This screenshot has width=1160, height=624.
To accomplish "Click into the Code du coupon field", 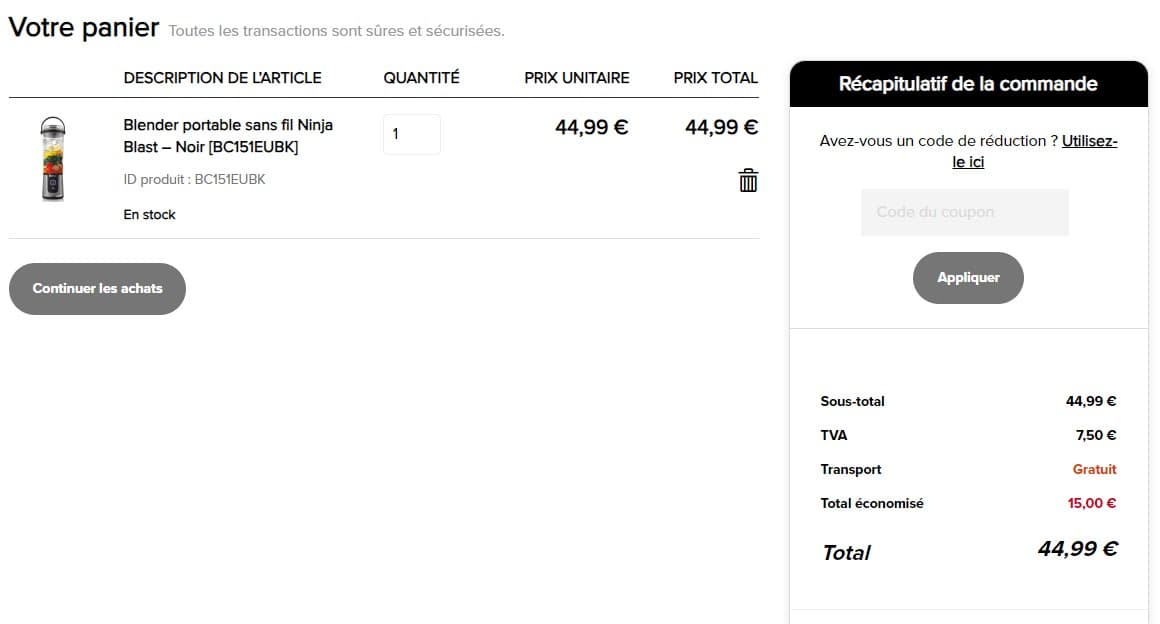I will (964, 212).
